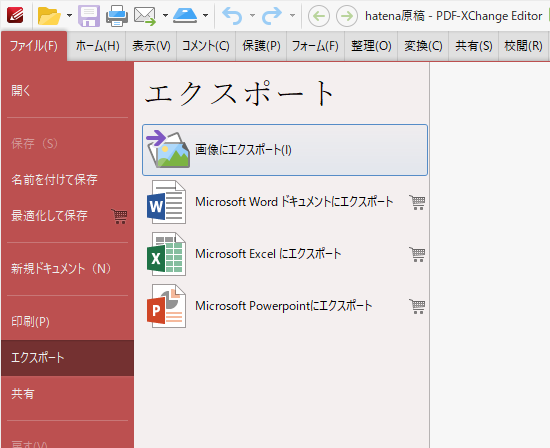Switch to the 保護(P) tab

click(261, 46)
